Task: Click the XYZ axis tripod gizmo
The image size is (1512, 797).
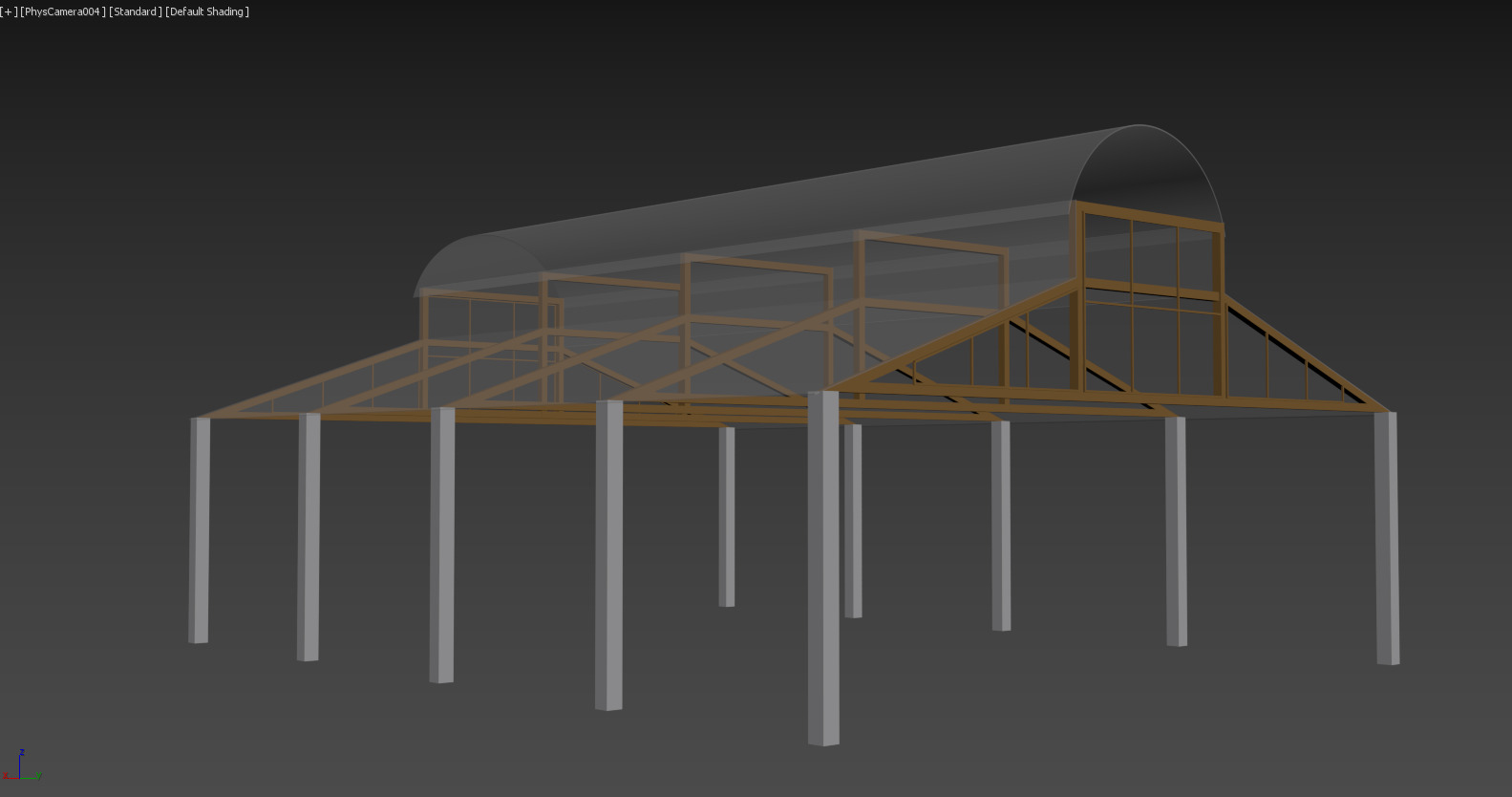Action: click(21, 765)
